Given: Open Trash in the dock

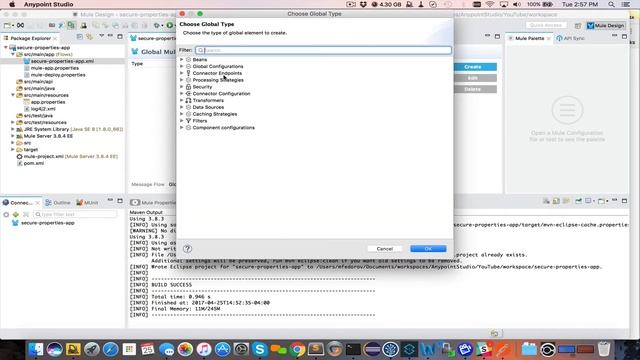Looking at the screenshot, I should (604, 349).
